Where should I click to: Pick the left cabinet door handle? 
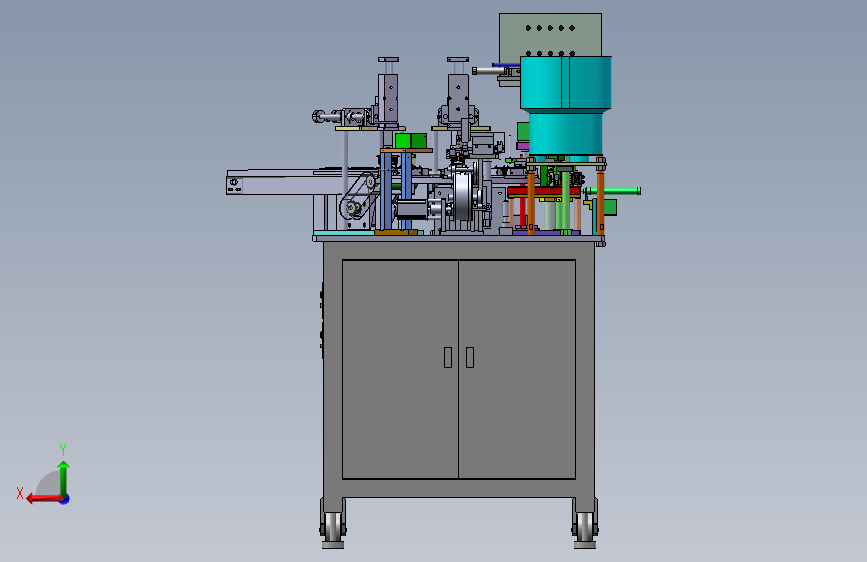click(x=448, y=357)
